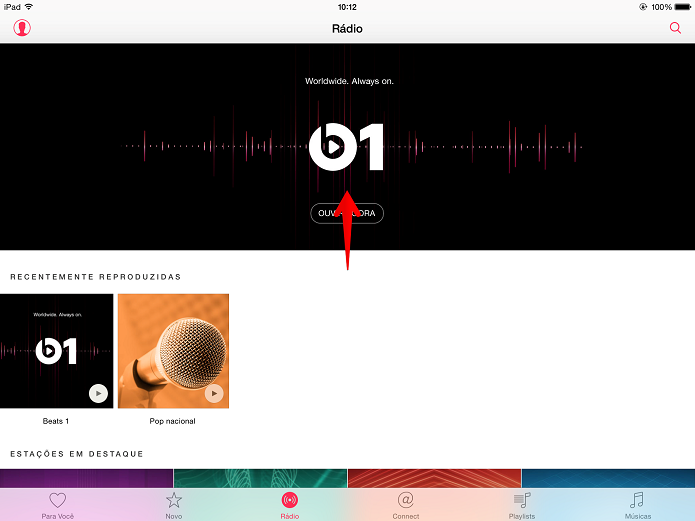This screenshot has height=521, width=695.
Task: Tap the "ESTAÇÕES EM DESTAQUE" heading
Action: [77, 454]
